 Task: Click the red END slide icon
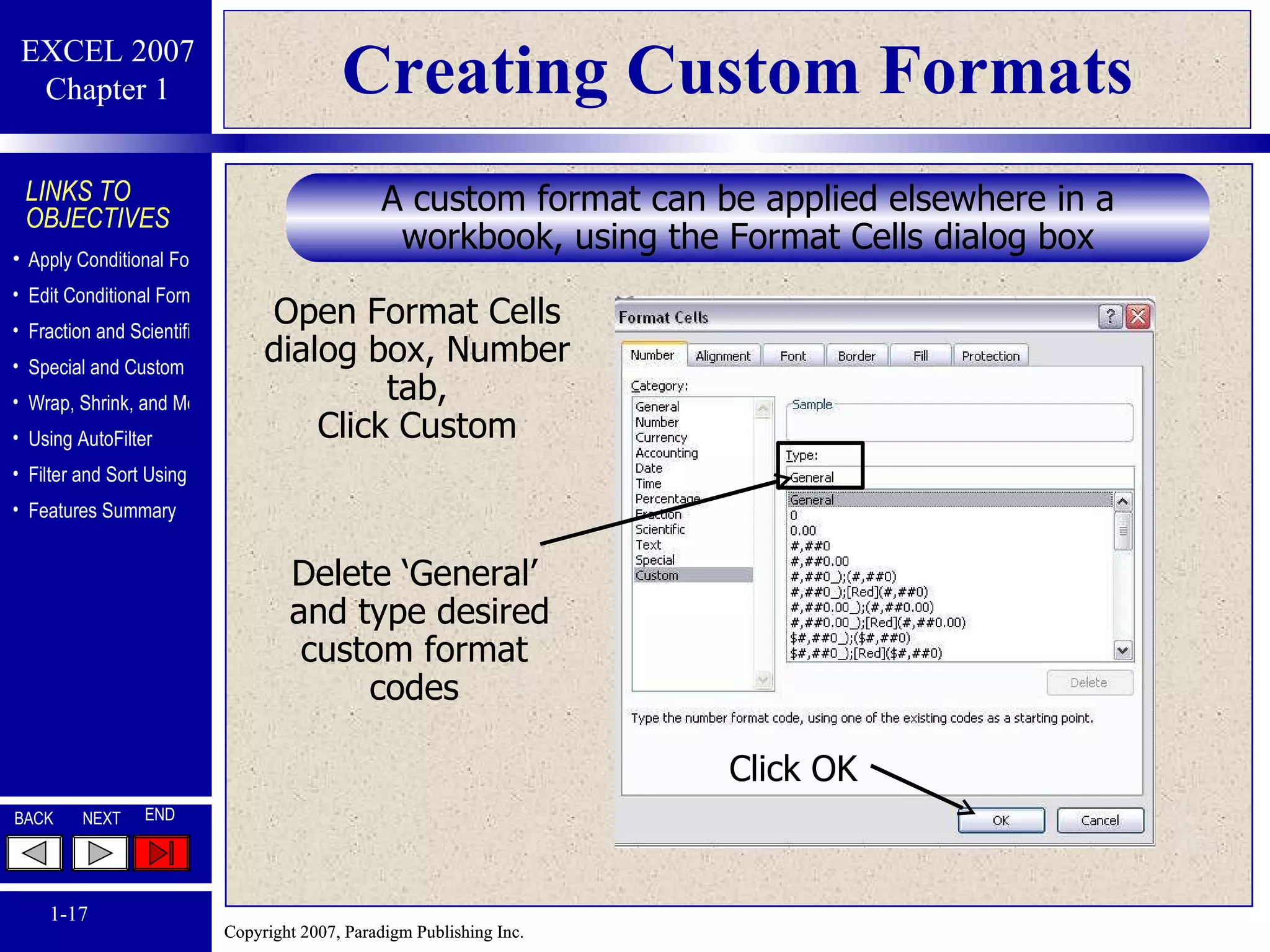pos(161,853)
